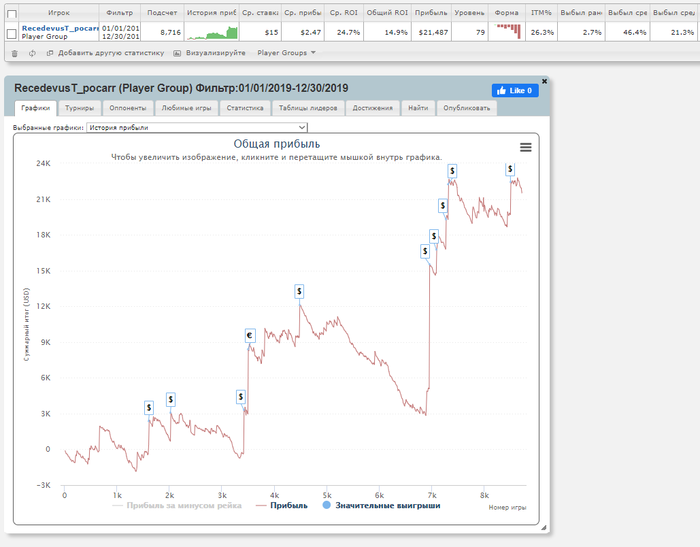
Task: Sort by the Уровень column header
Action: tap(469, 13)
